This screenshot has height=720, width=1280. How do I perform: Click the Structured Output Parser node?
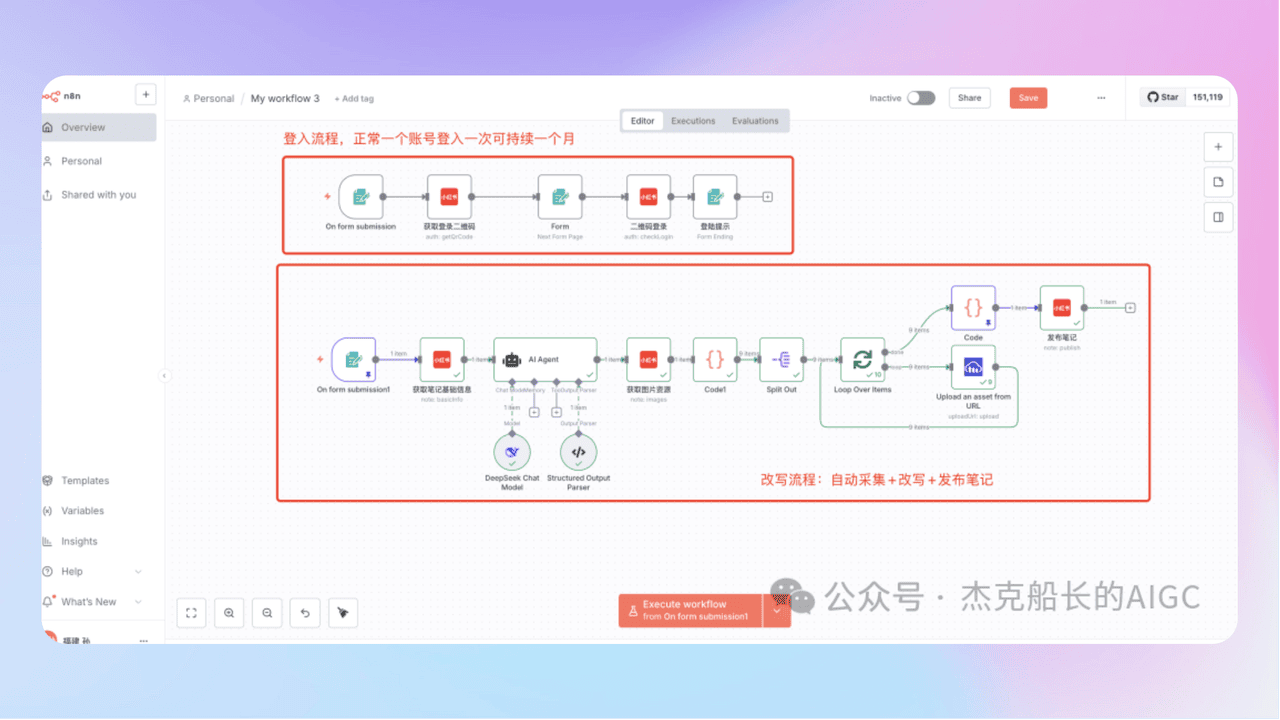pyautogui.click(x=578, y=453)
